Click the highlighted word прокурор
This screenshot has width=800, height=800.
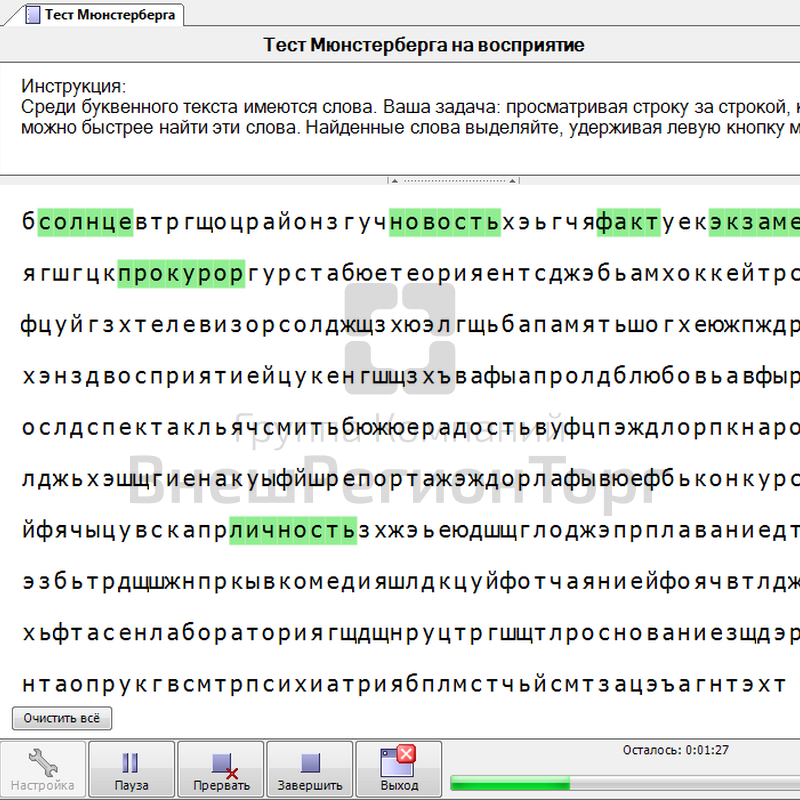click(x=181, y=273)
